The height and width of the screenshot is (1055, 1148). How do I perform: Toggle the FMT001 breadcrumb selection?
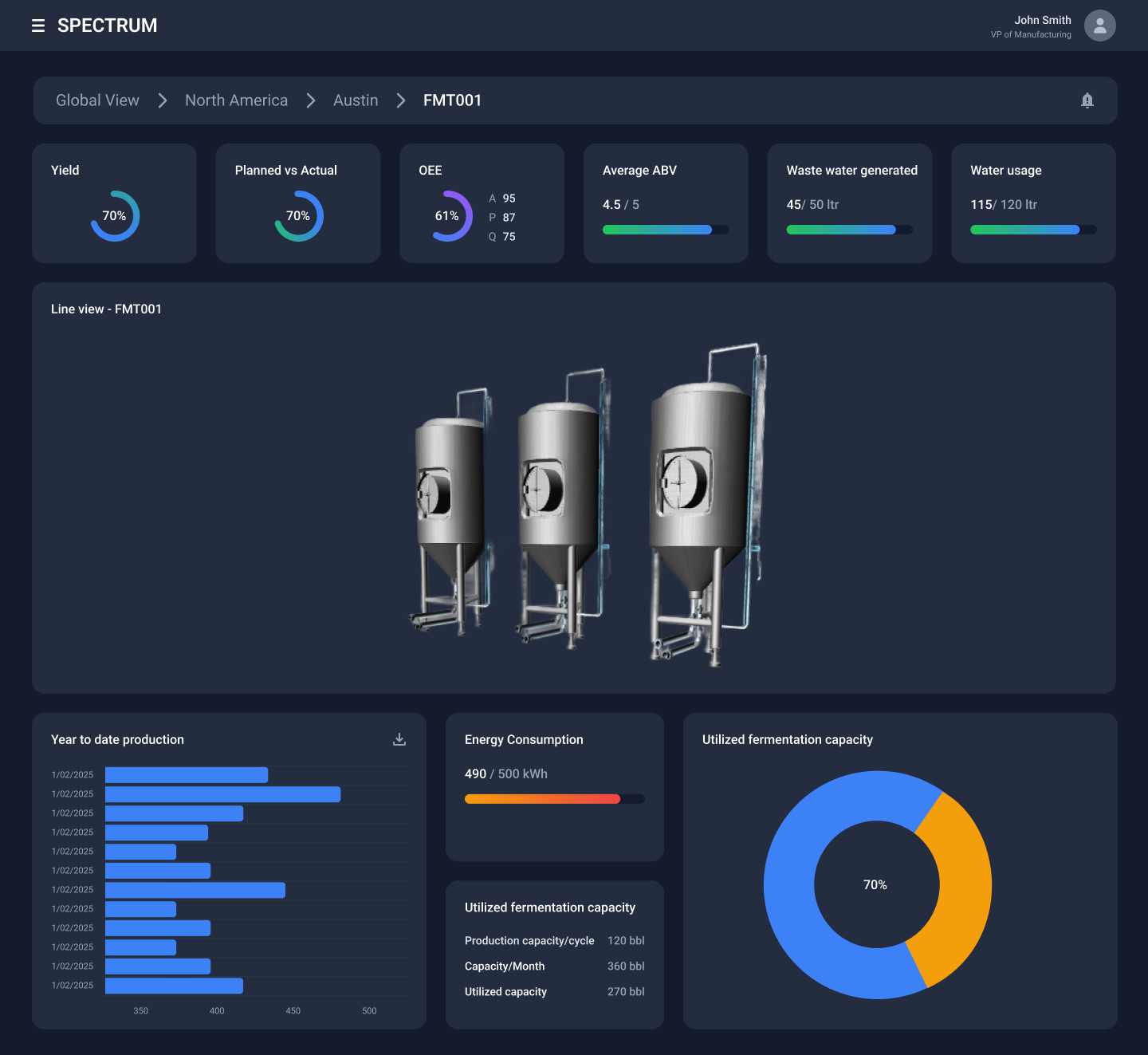pyautogui.click(x=452, y=100)
